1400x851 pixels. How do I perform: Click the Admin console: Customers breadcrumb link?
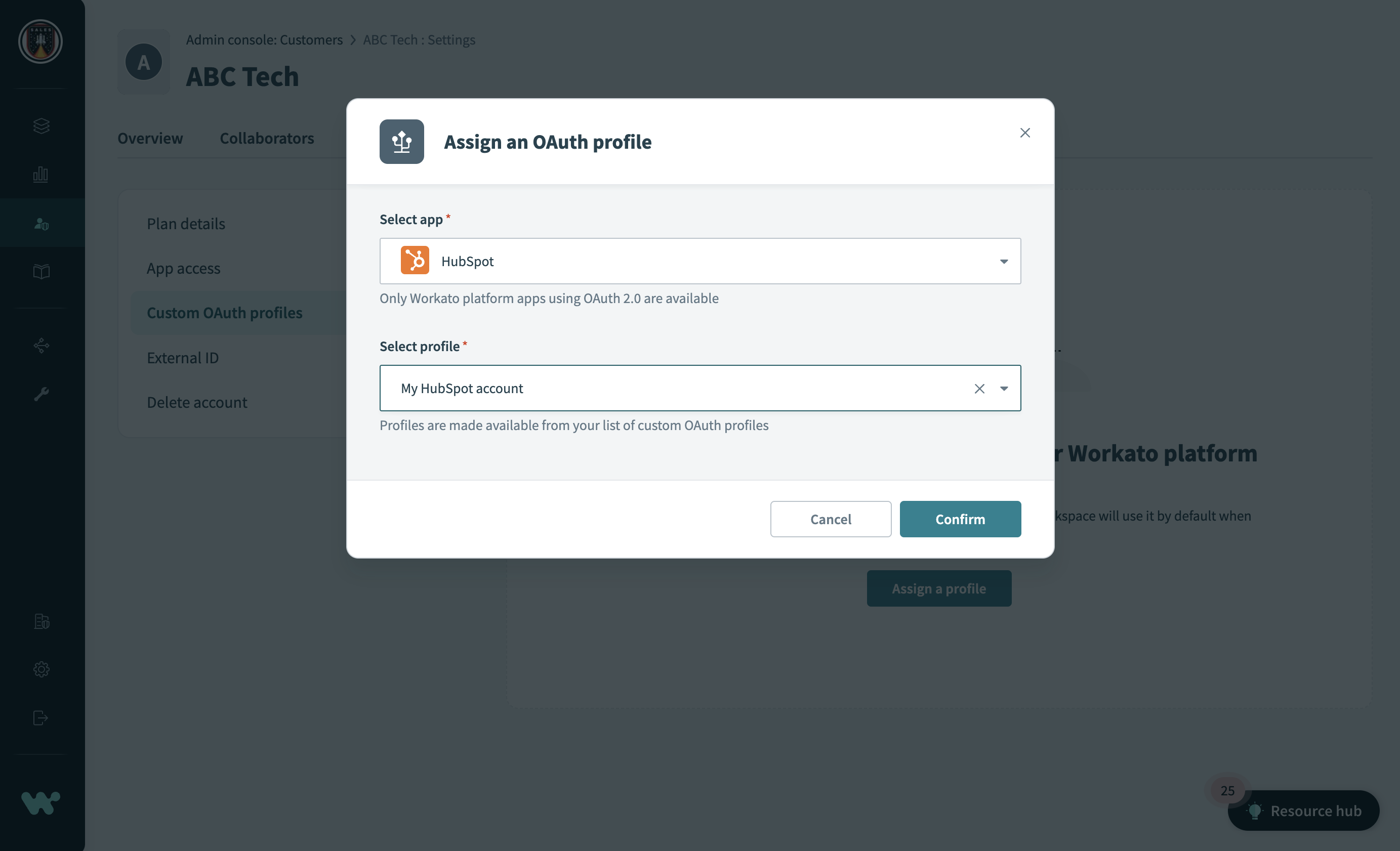pyautogui.click(x=264, y=39)
